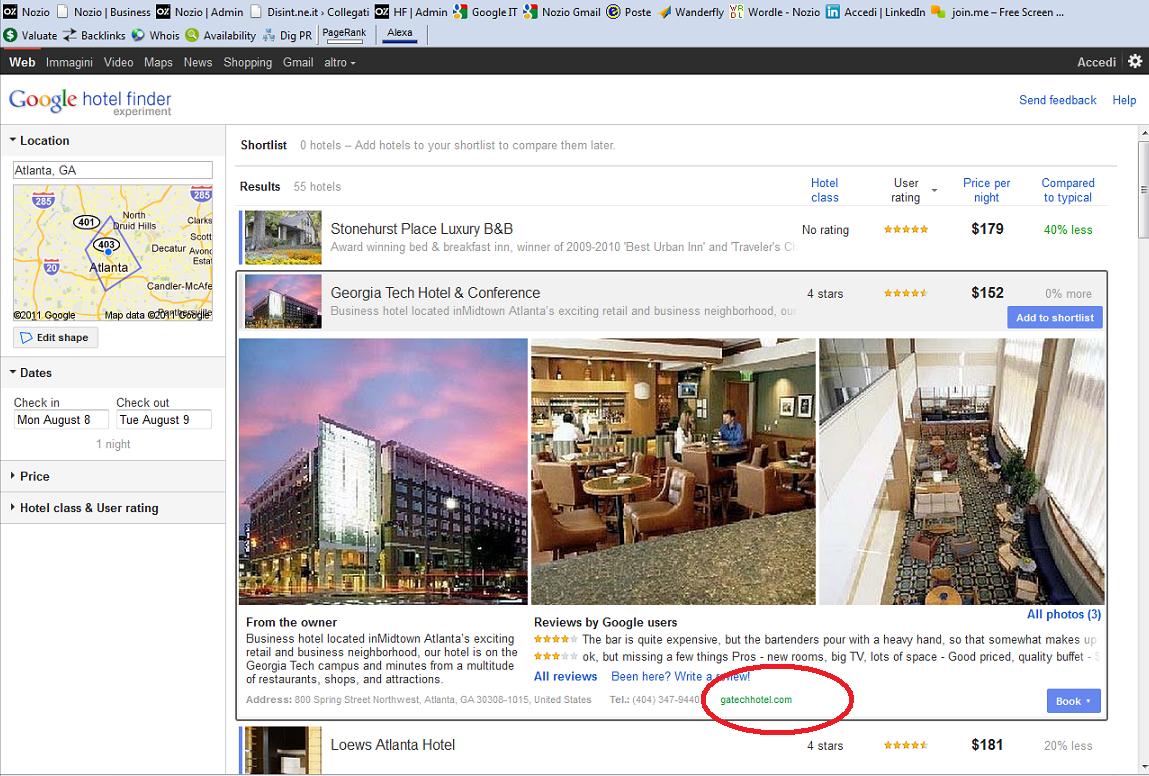
Task: Open Maps in the Google bar
Action: click(158, 62)
